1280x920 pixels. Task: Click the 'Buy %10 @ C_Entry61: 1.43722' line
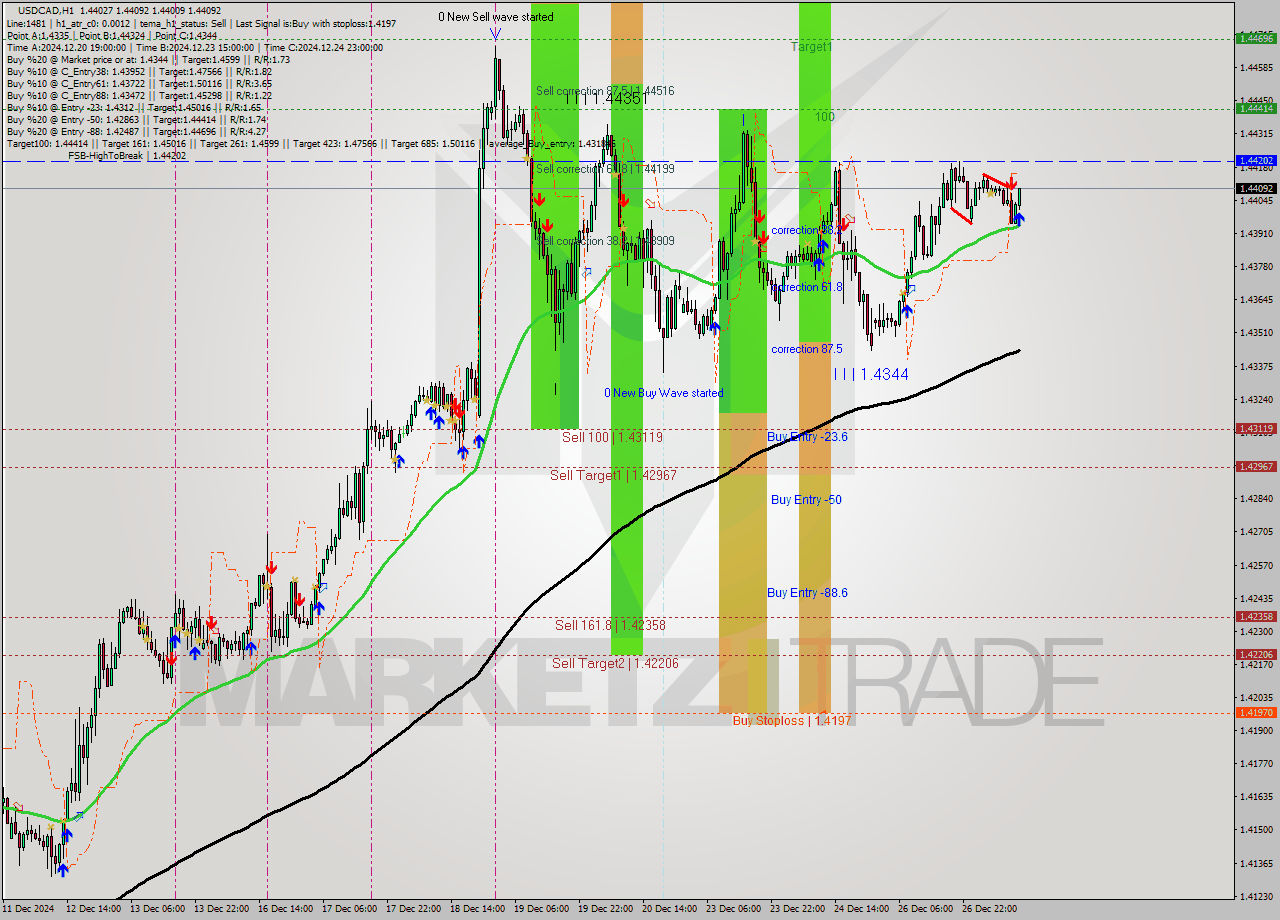[139, 83]
